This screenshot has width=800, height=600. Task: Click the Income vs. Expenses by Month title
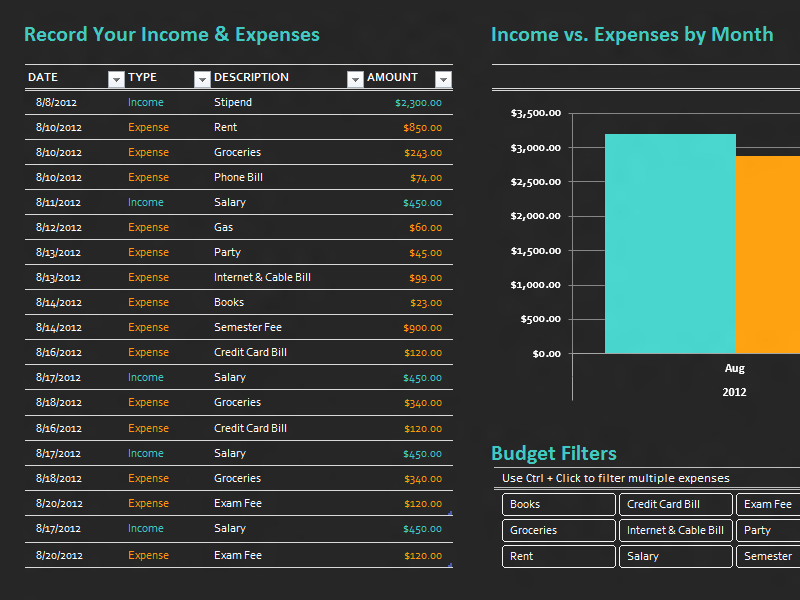(632, 34)
